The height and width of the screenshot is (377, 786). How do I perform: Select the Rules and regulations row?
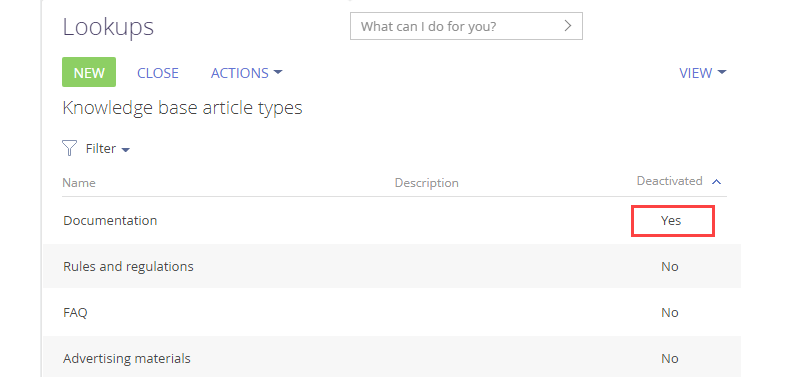click(392, 266)
